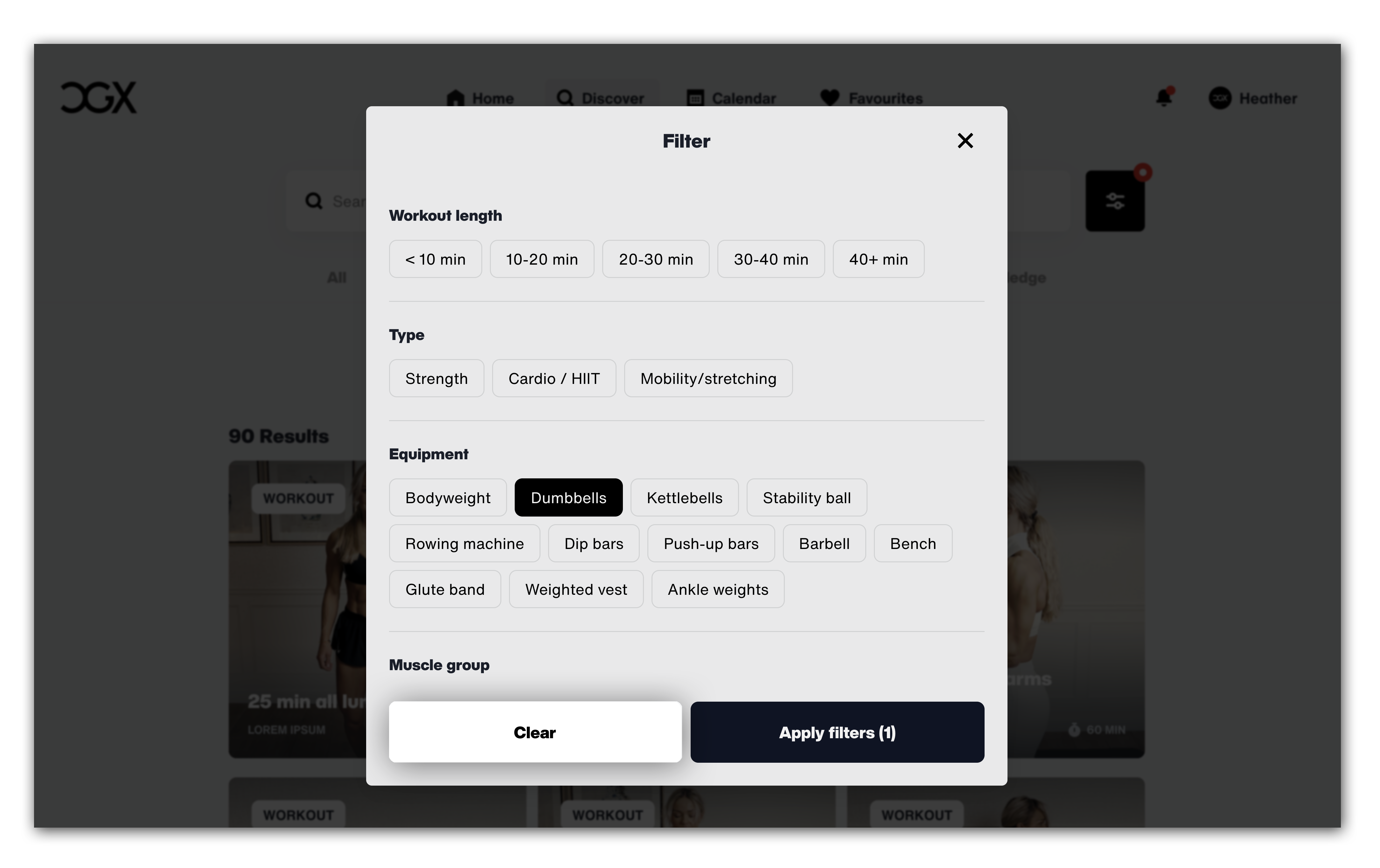Select the Cardio / HIIT type
Viewport: 1380px width, 868px height.
tap(554, 378)
